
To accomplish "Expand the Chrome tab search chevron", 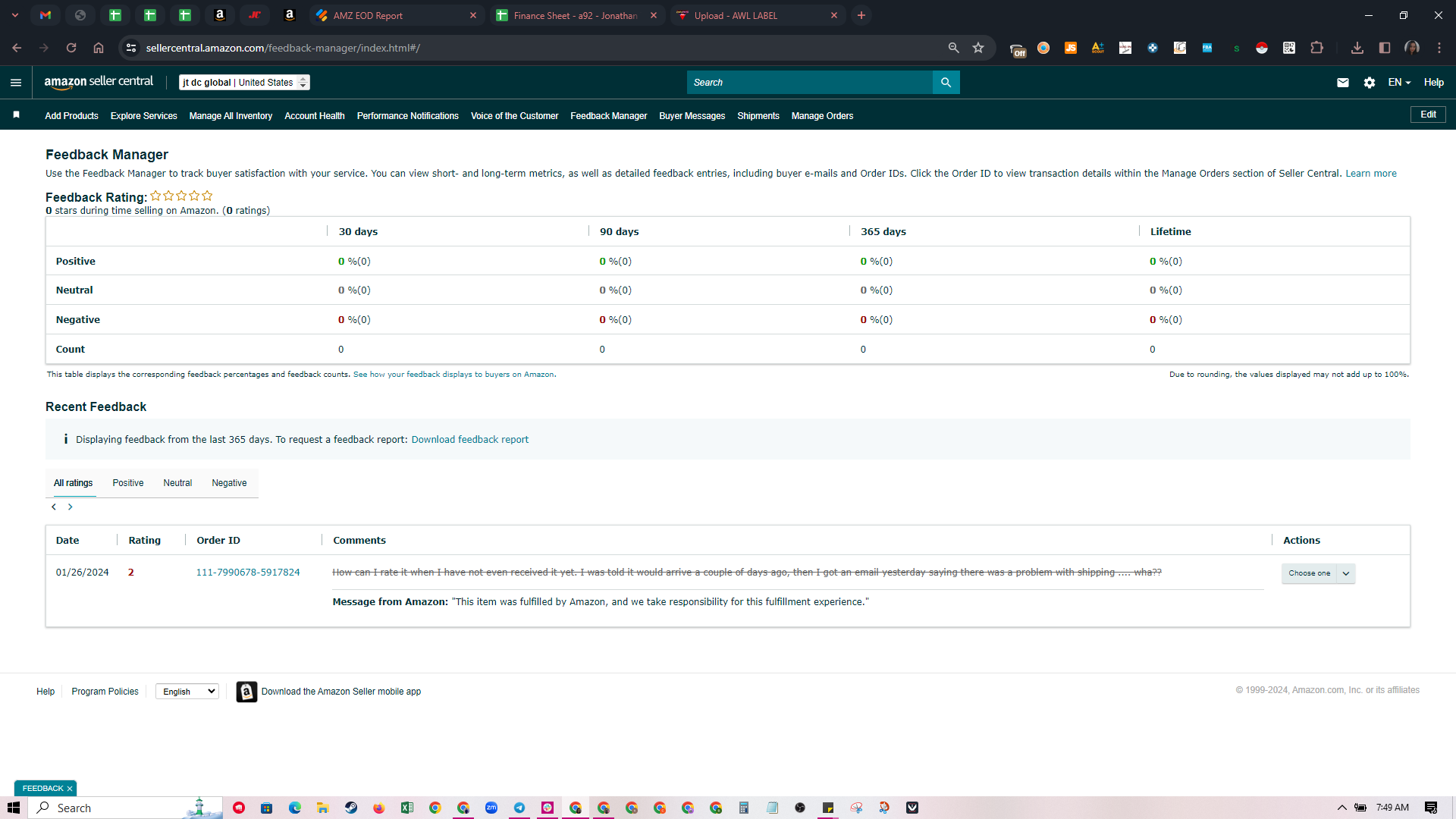I will 15,15.
